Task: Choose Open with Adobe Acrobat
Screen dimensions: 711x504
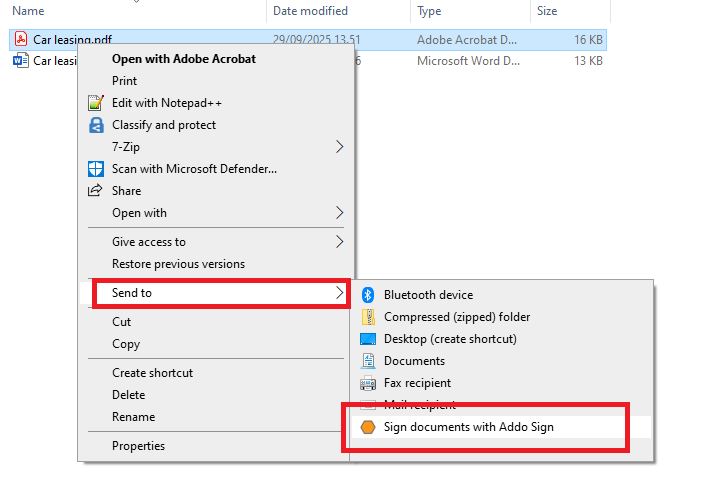Action: coord(184,59)
